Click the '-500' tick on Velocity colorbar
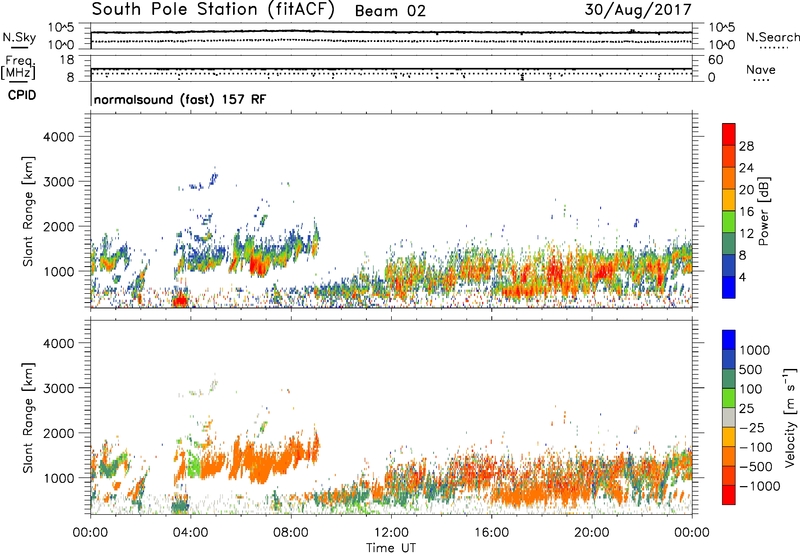 tap(755, 467)
